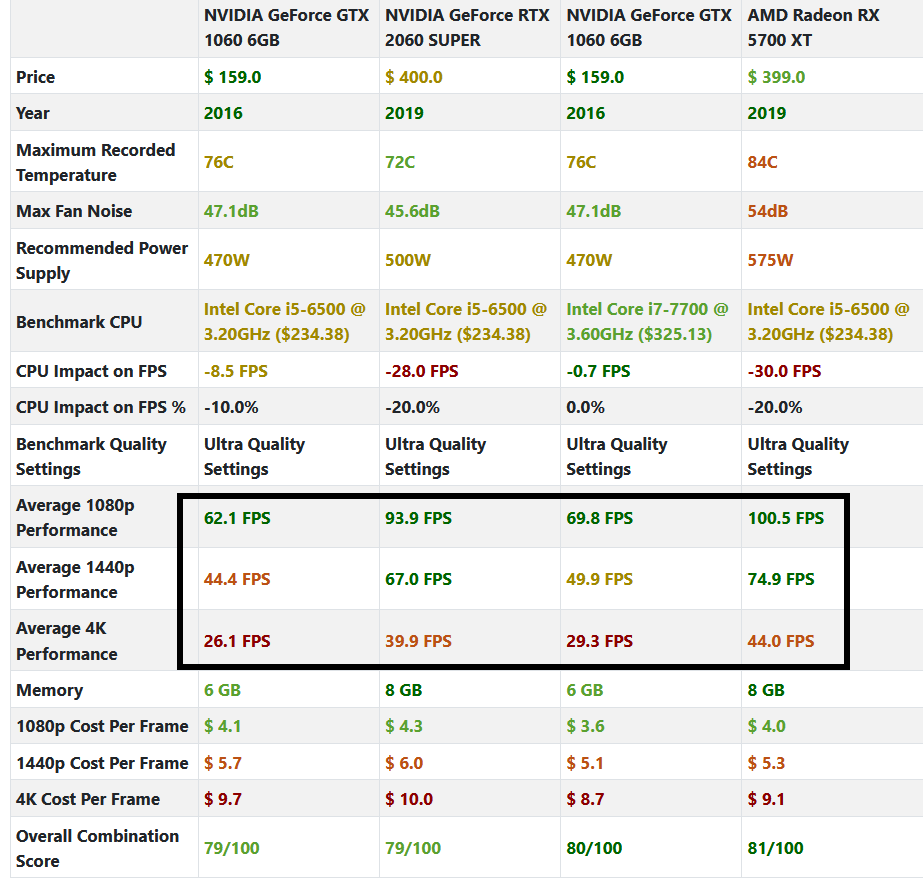This screenshot has width=923, height=878.
Task: Click the Max Fan Noise row label
Action: pyautogui.click(x=74, y=211)
